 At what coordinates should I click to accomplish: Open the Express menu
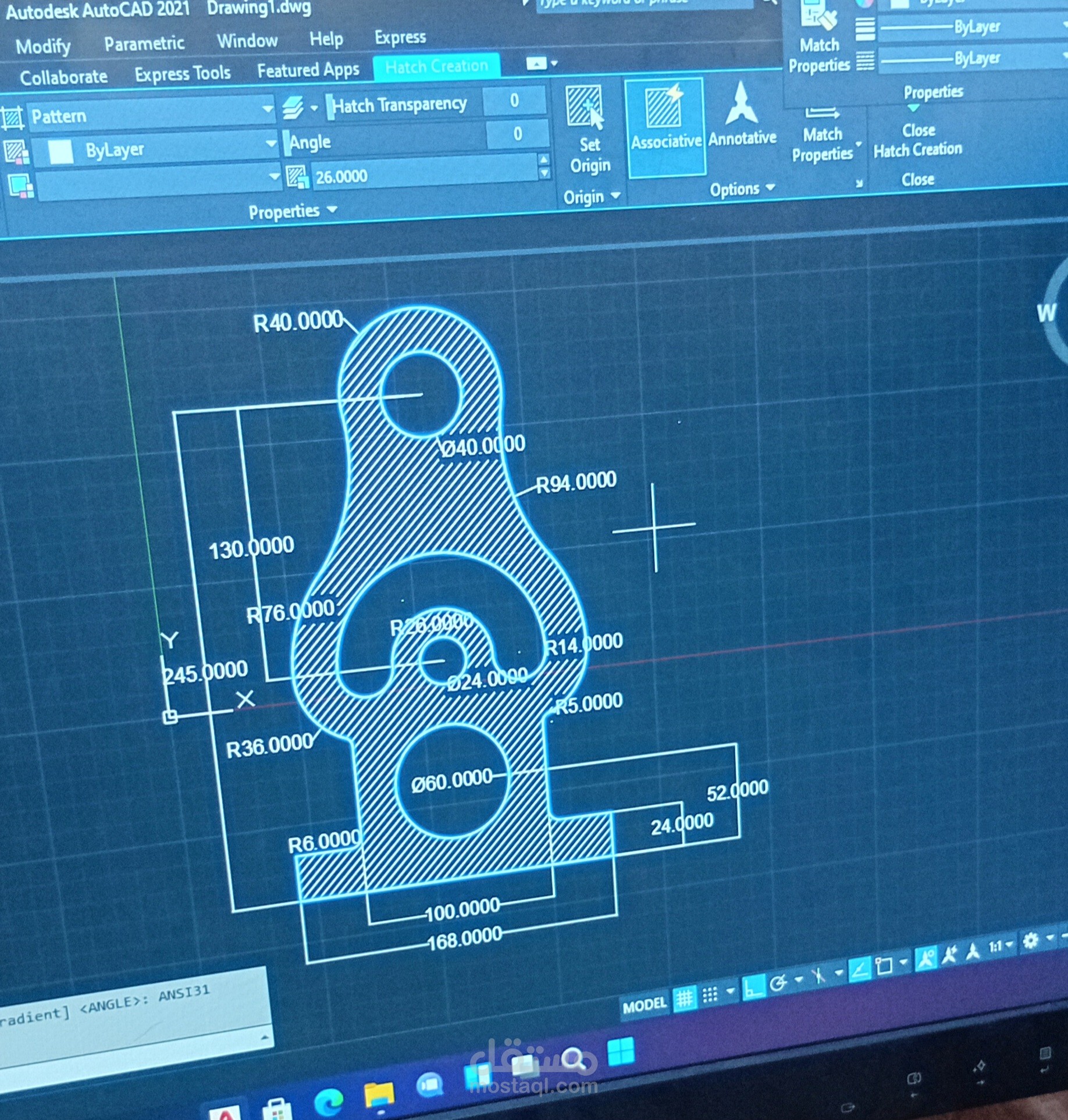pyautogui.click(x=400, y=37)
